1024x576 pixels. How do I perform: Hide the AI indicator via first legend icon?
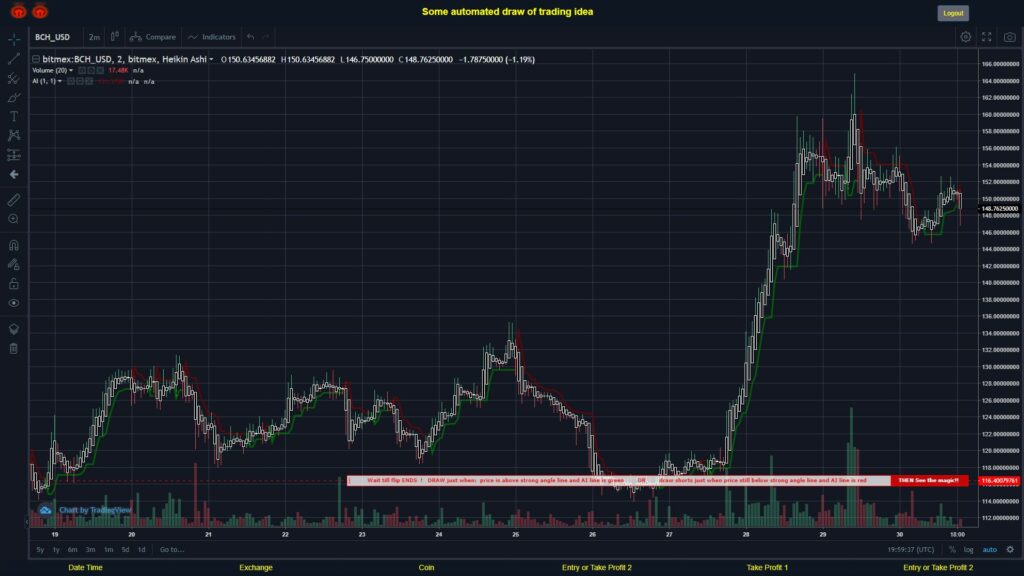pos(71,82)
